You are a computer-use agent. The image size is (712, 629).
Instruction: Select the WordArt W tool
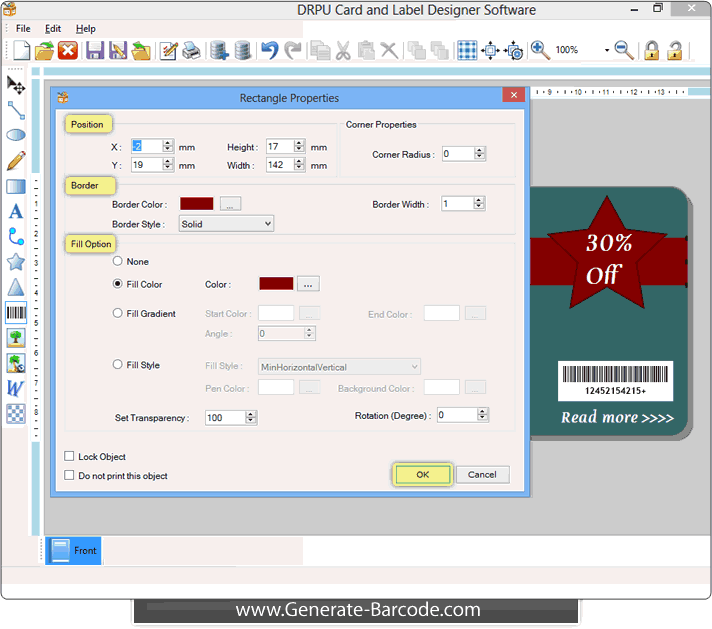16,388
